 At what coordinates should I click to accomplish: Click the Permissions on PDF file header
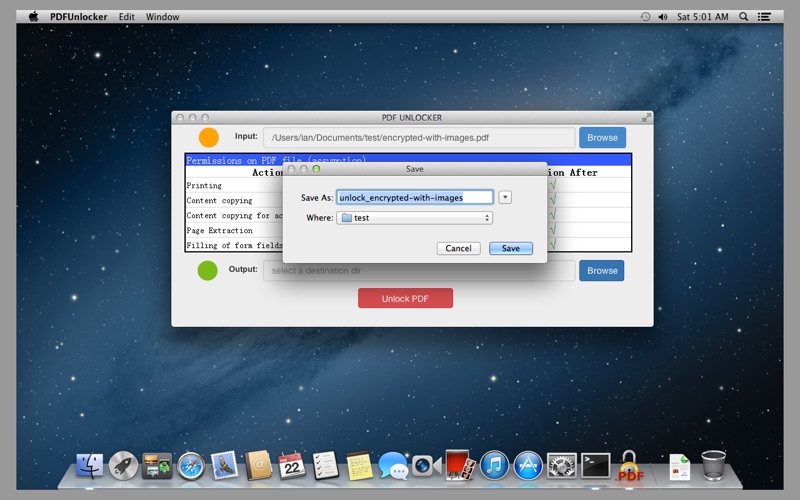point(408,160)
